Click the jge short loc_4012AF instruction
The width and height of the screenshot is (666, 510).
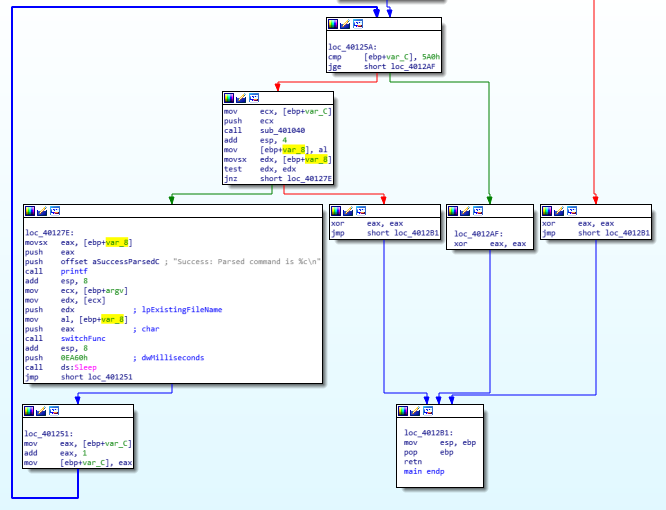(382, 67)
